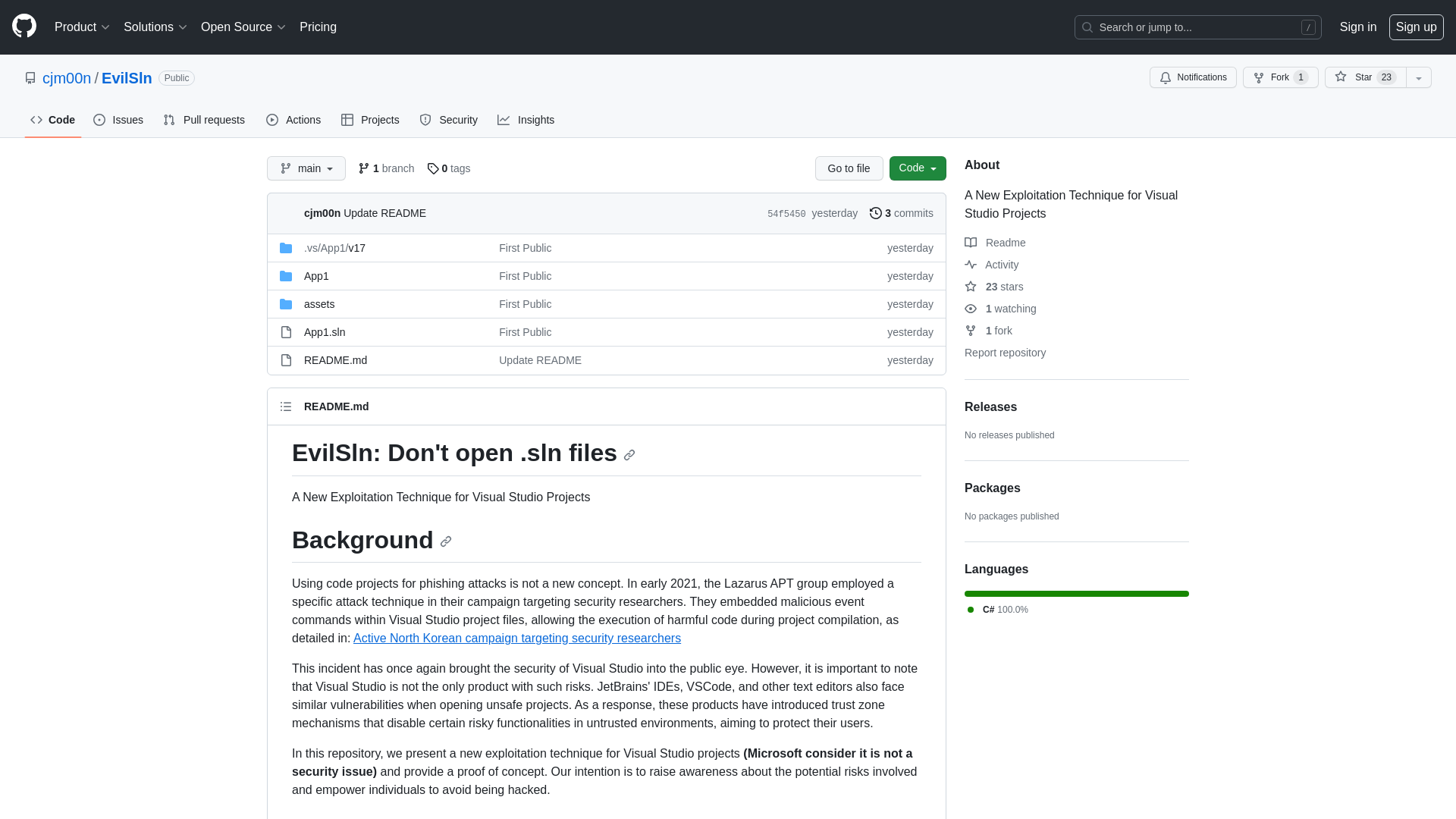Open the Pricing page
This screenshot has width=1456, height=819.
coord(318,27)
